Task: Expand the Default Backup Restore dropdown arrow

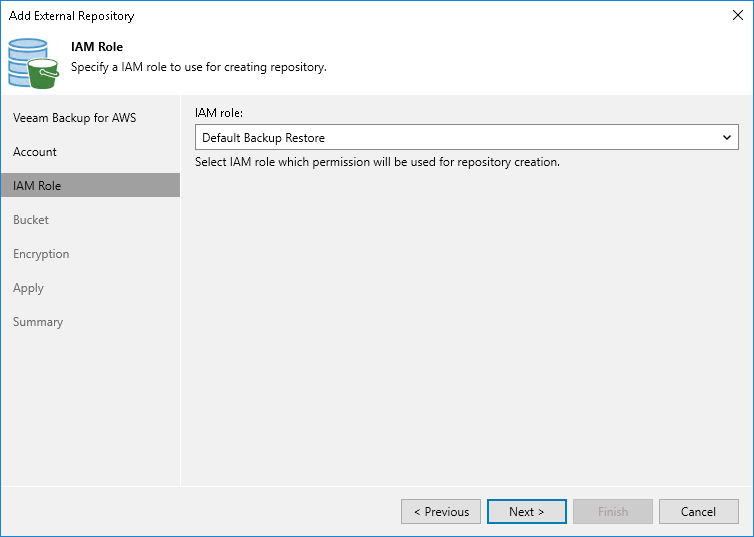Action: (728, 138)
